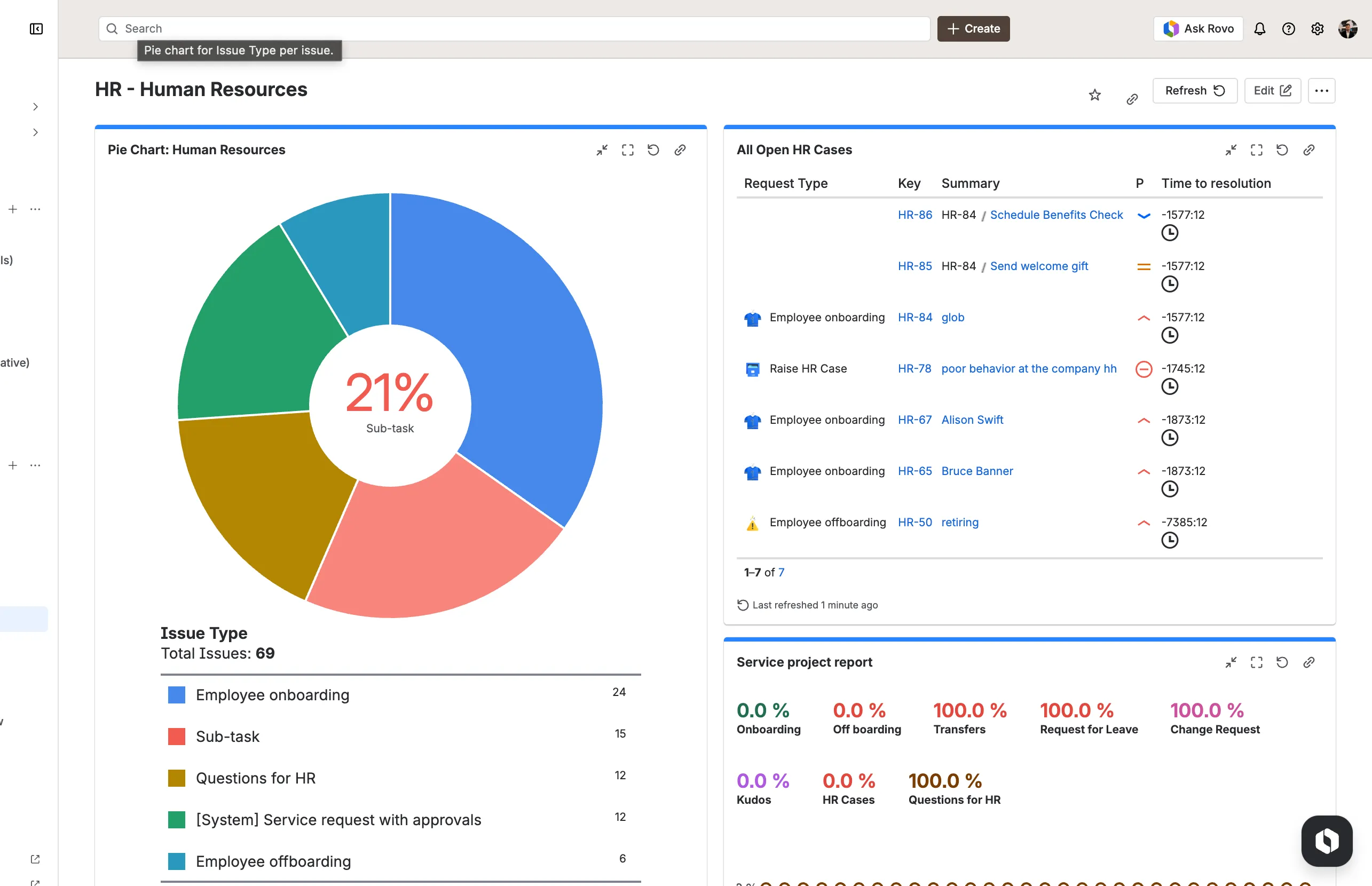The image size is (1372, 886).
Task: Expand the lower sidebar chevron
Action: (36, 132)
